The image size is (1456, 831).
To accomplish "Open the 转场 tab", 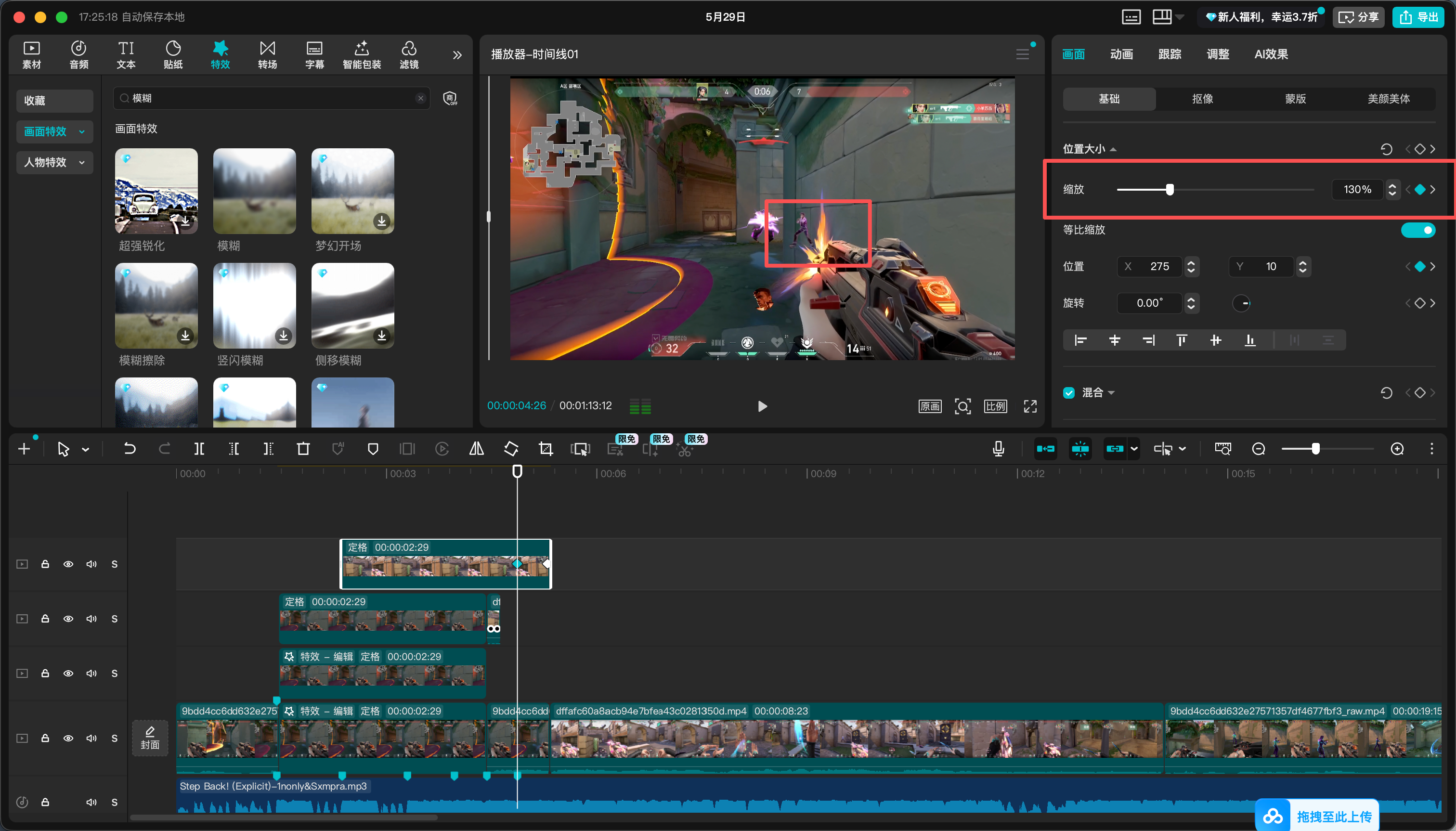I will click(x=267, y=55).
